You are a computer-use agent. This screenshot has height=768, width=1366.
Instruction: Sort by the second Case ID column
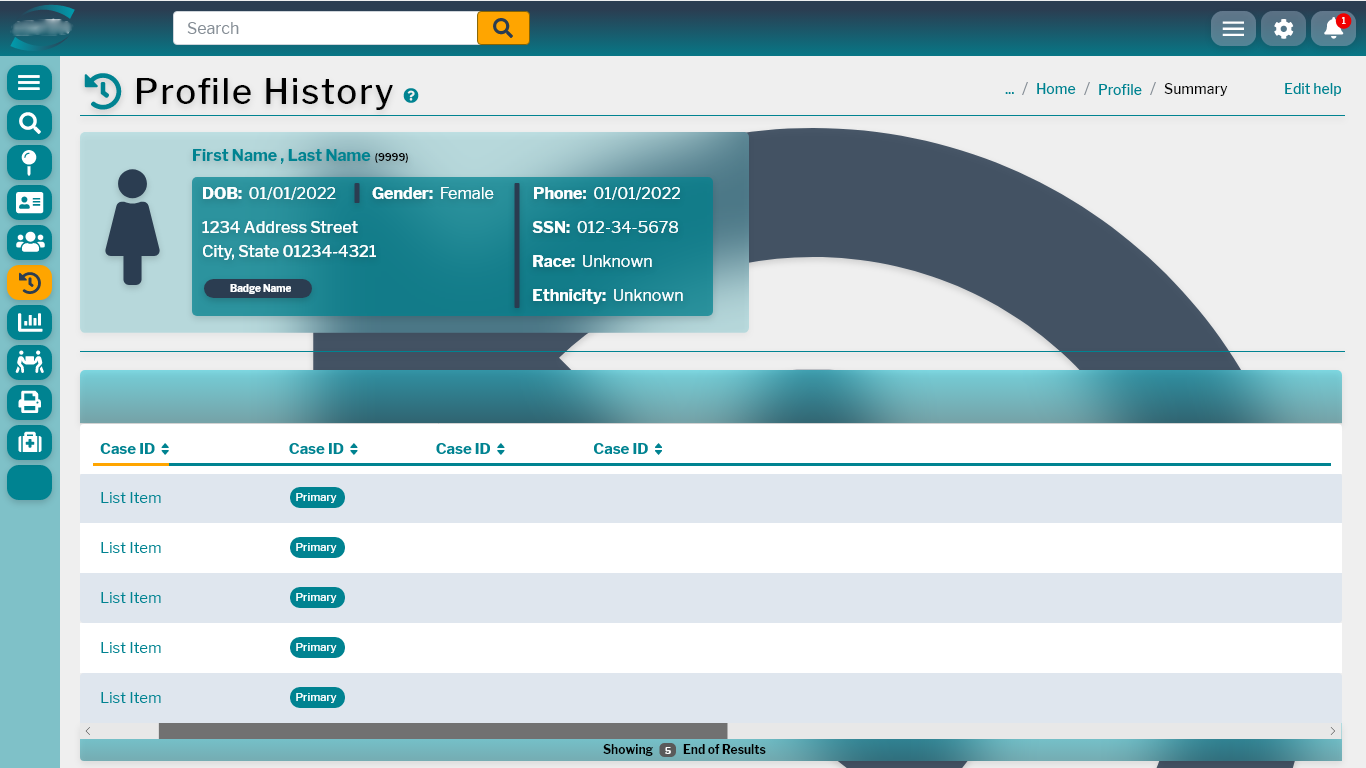(324, 449)
